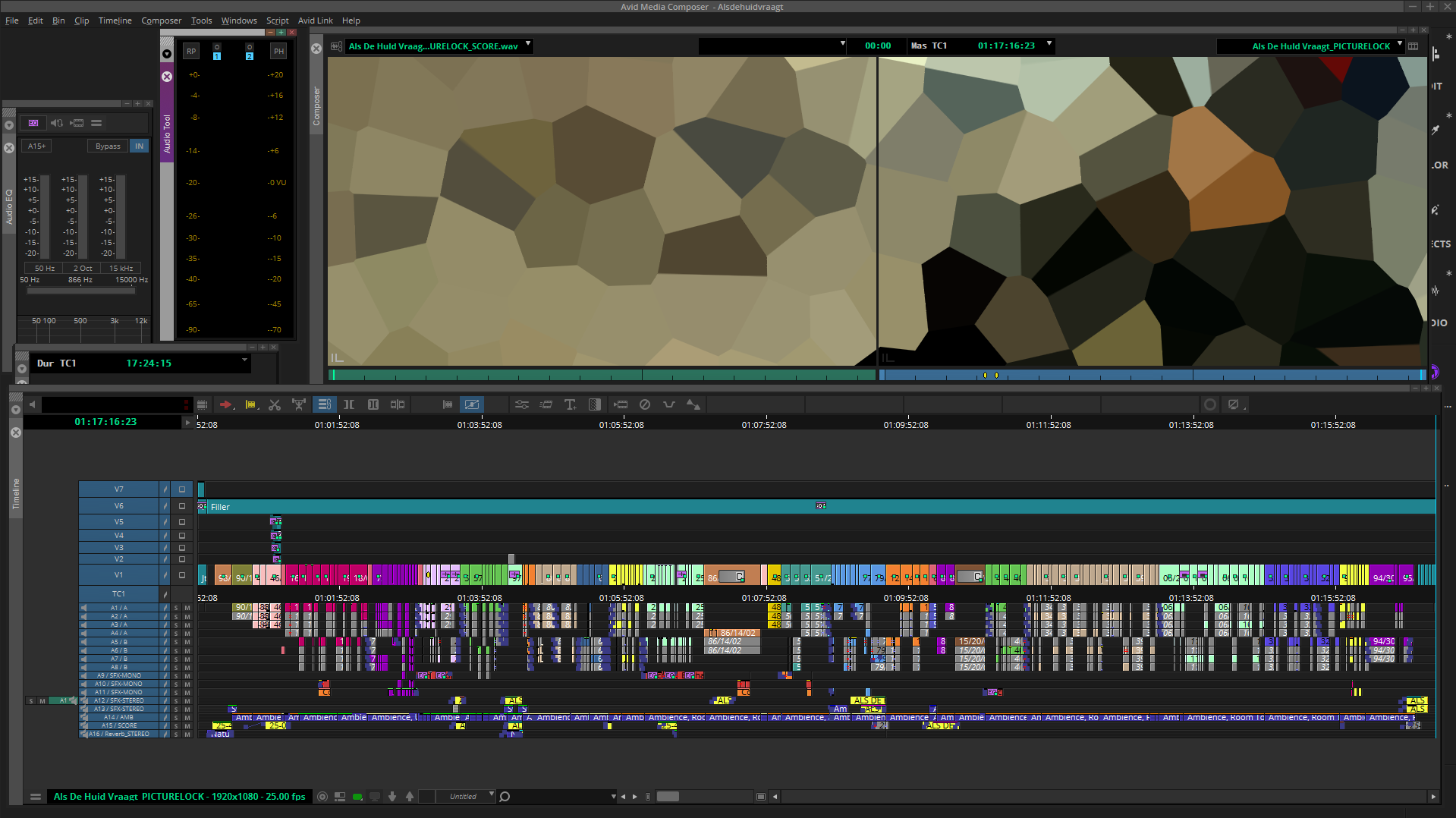Screen dimensions: 1456x818
Task: Mute the A5 / B audio track
Action: coord(187,642)
